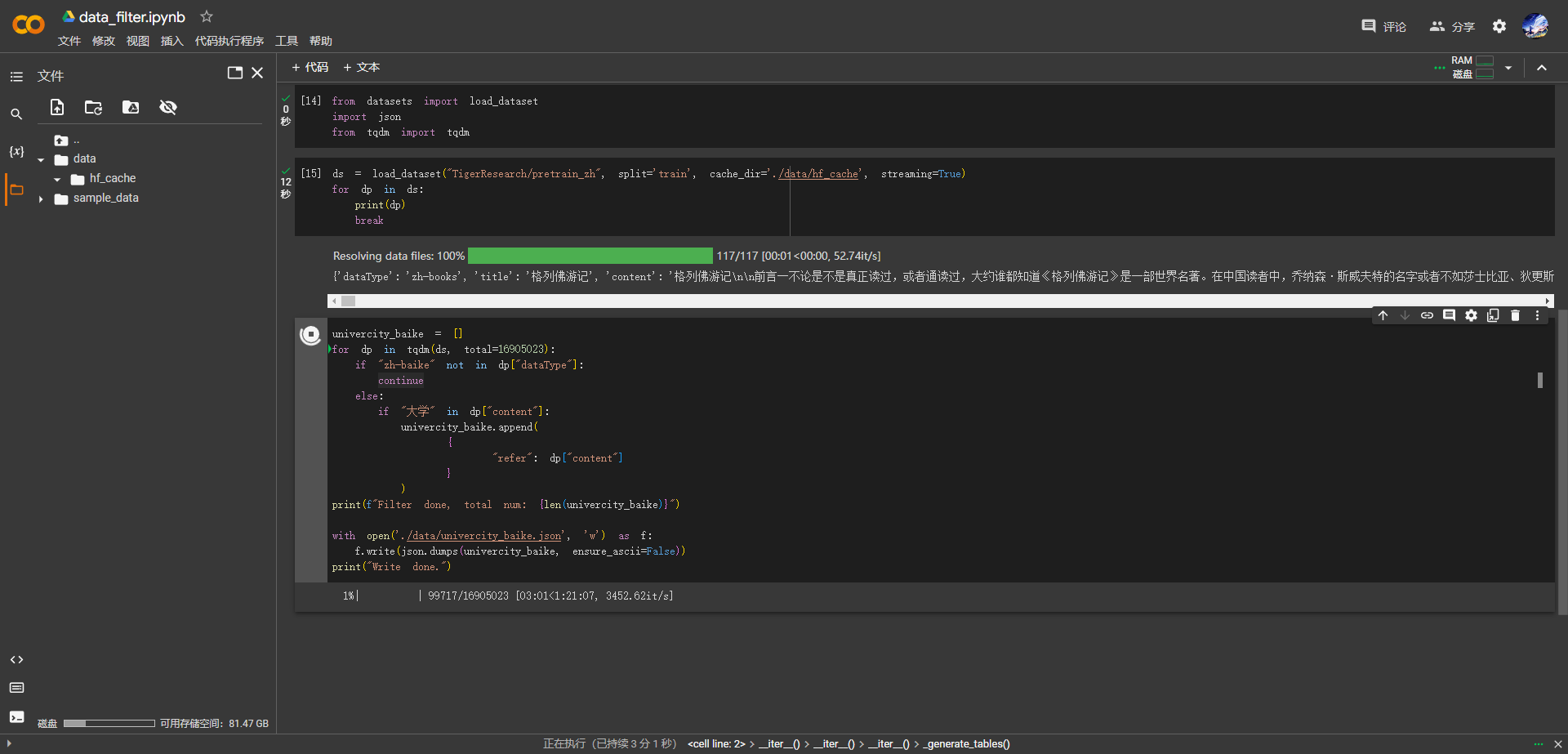Close the bottom status bar
Viewport: 1568px width, 754px height.
(x=1557, y=744)
